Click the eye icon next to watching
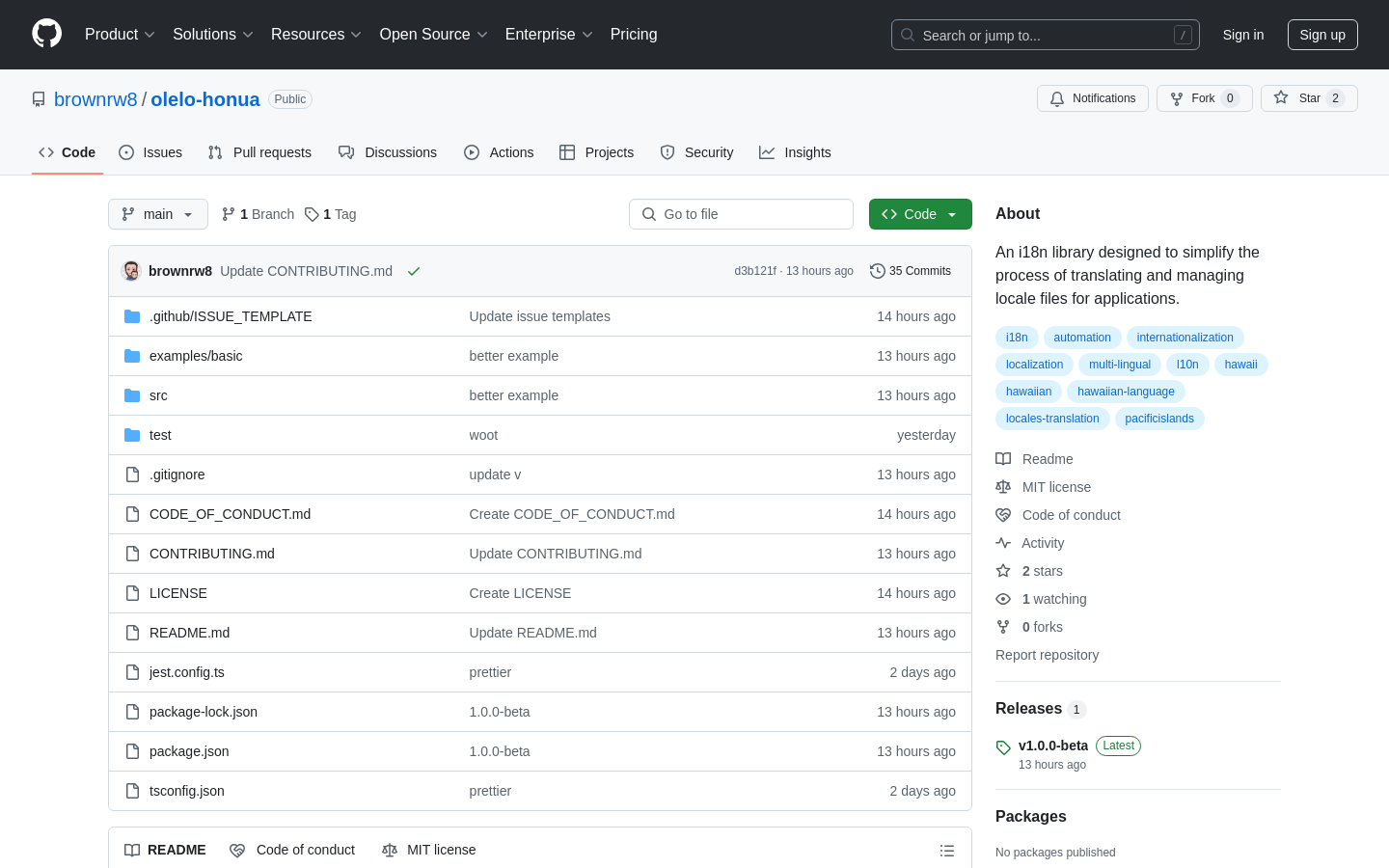 (x=1003, y=599)
